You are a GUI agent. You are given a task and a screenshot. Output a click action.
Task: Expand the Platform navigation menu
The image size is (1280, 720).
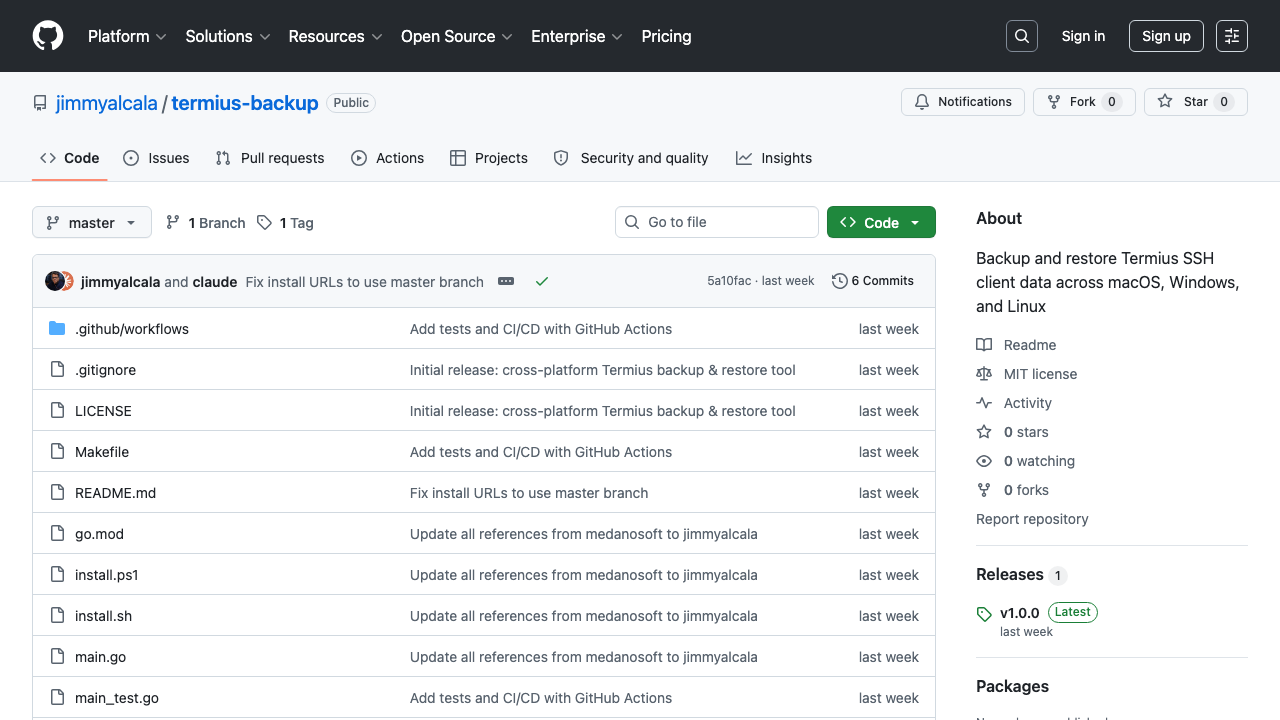point(126,36)
